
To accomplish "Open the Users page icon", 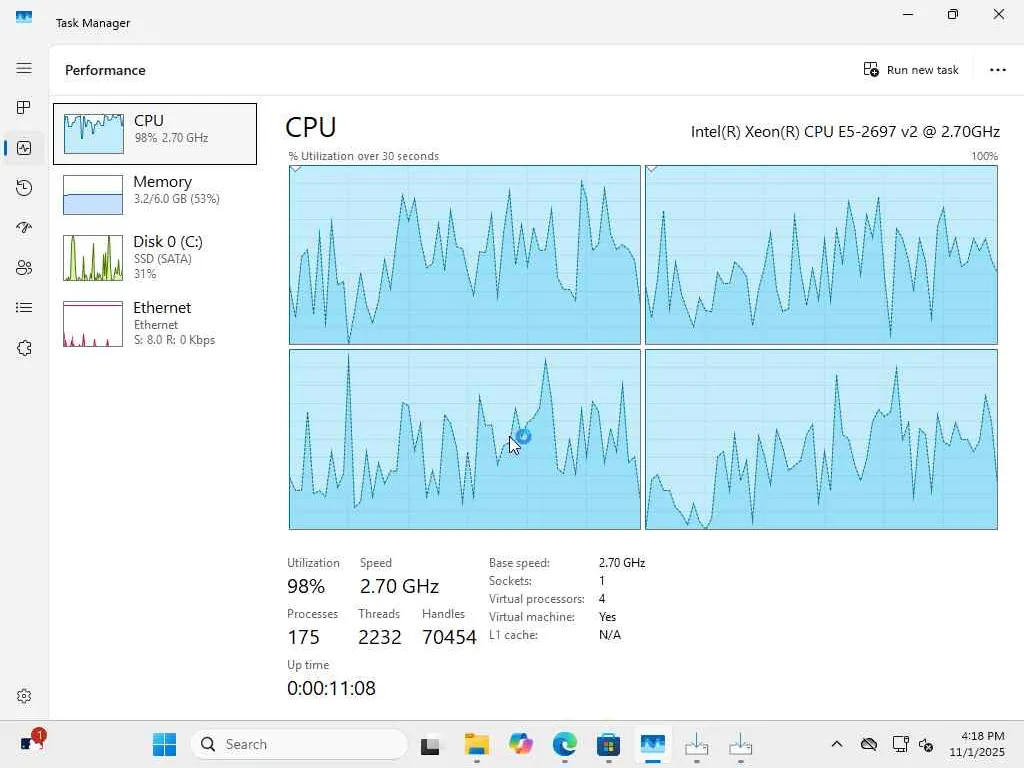I will (24, 268).
